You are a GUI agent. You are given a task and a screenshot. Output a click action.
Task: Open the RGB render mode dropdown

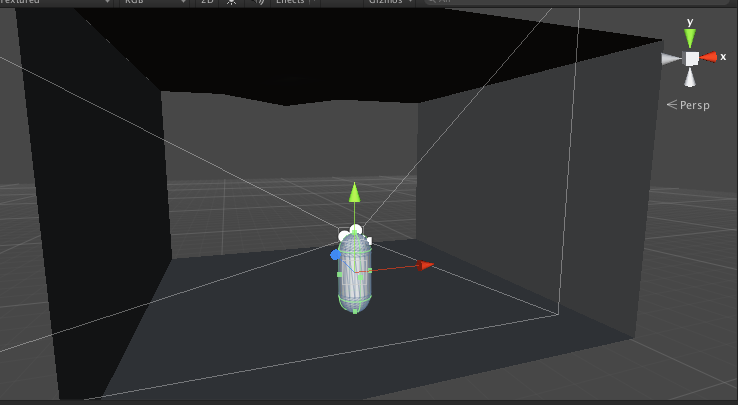click(154, 2)
